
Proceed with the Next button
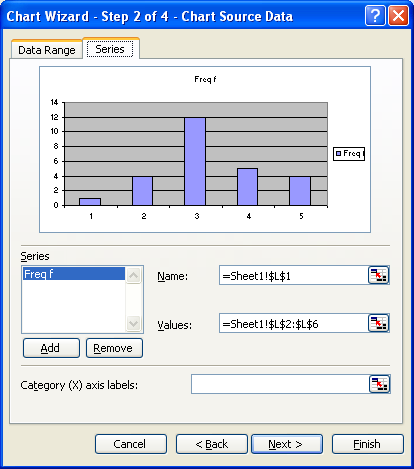click(287, 444)
